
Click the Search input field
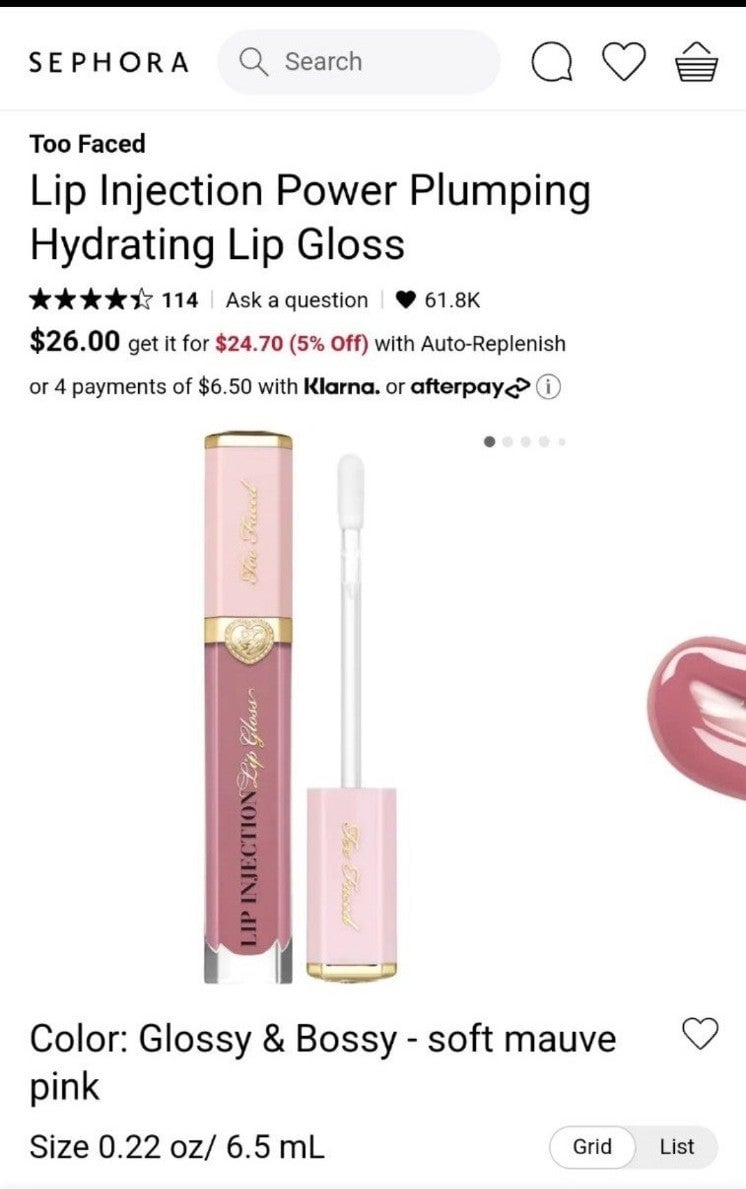click(x=359, y=61)
